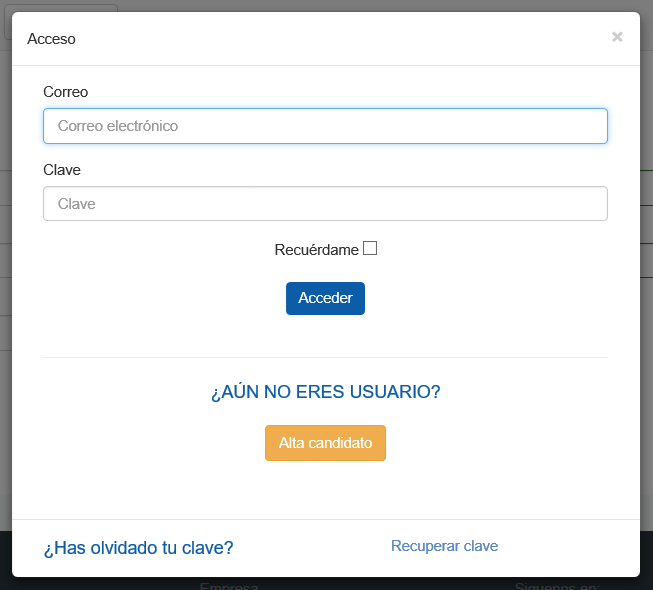653x590 pixels.
Task: Click the ¿AÚN NO ERES USUARIO? heading
Action: pyautogui.click(x=325, y=392)
